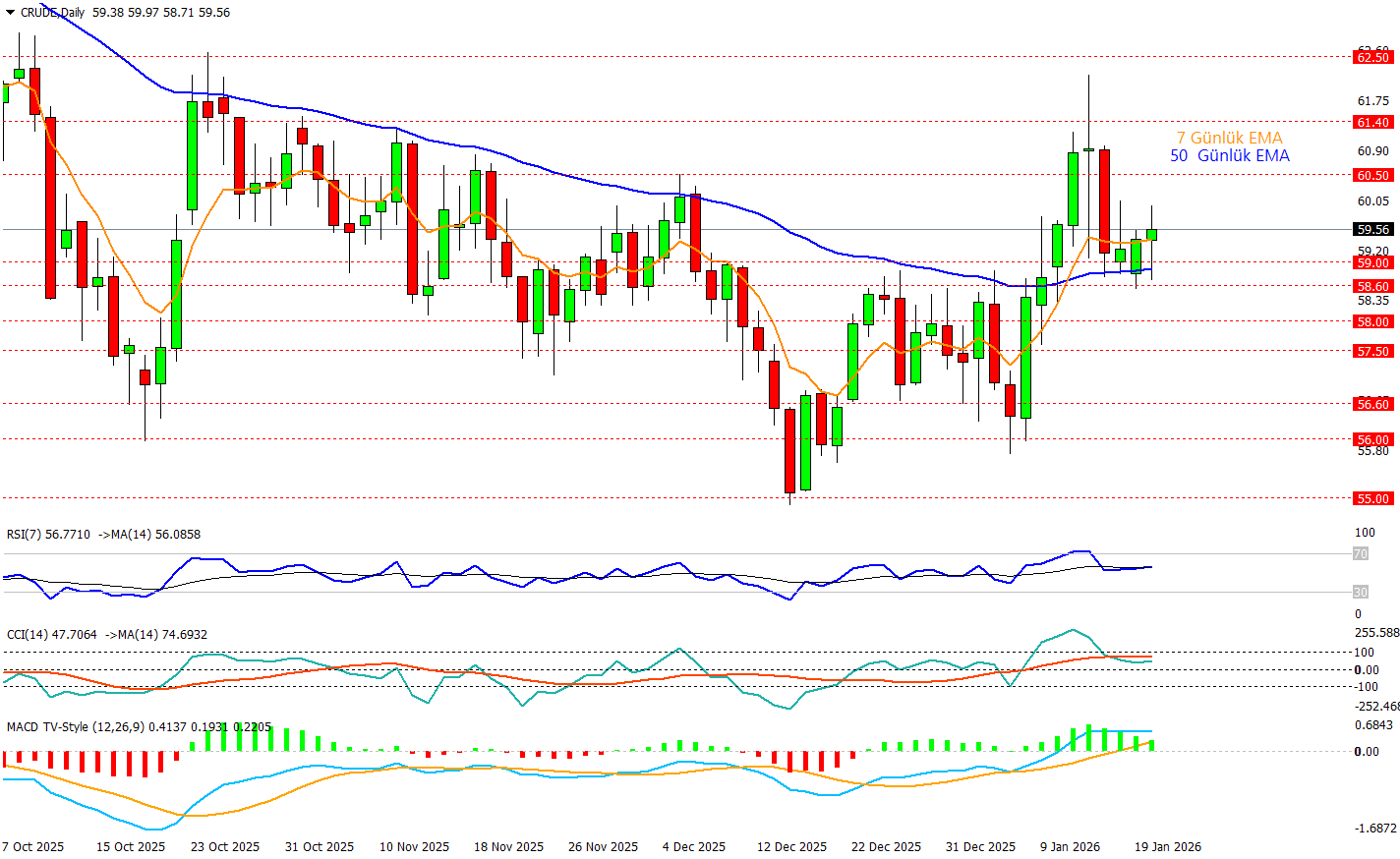Screen dimensions: 1400x859
Task: Click the 58.60 price level label
Action: [1373, 287]
